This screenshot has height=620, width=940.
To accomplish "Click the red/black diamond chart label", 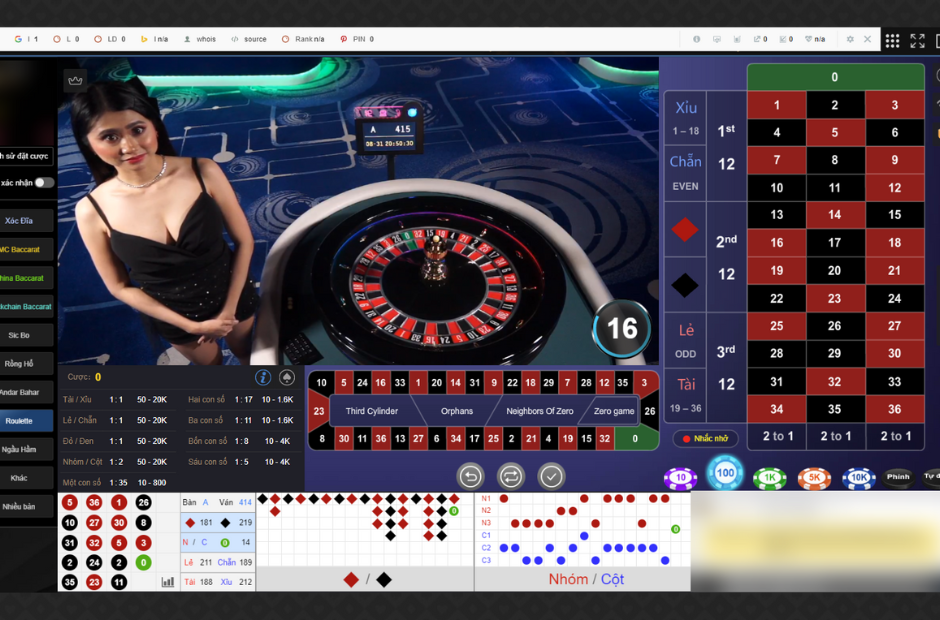I will [x=367, y=580].
